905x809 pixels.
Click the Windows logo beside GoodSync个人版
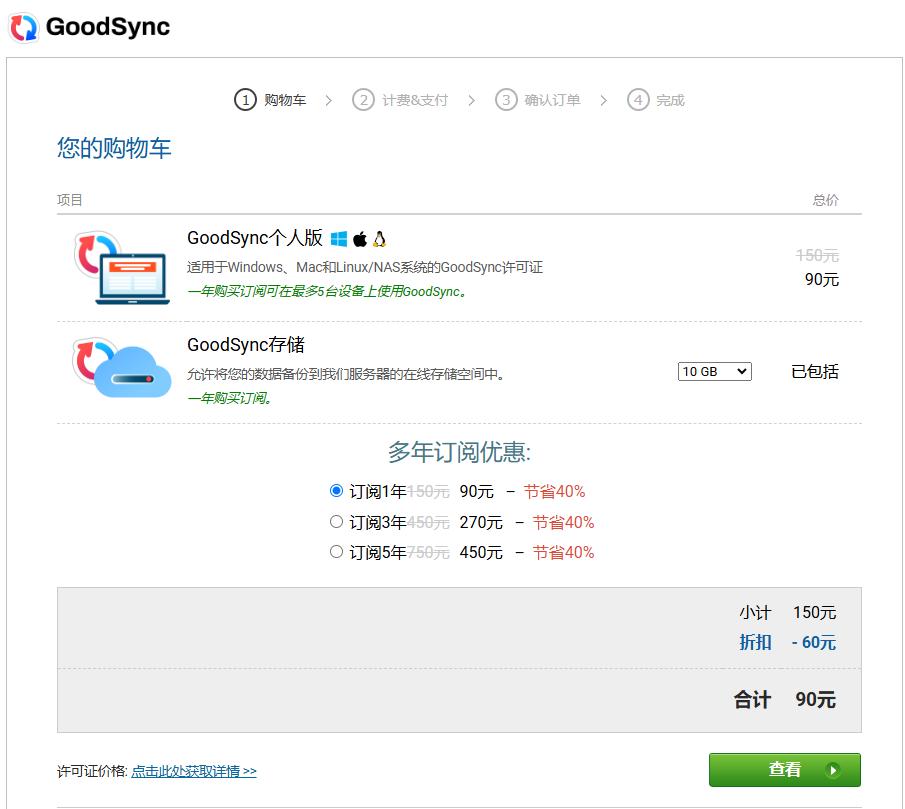click(338, 239)
